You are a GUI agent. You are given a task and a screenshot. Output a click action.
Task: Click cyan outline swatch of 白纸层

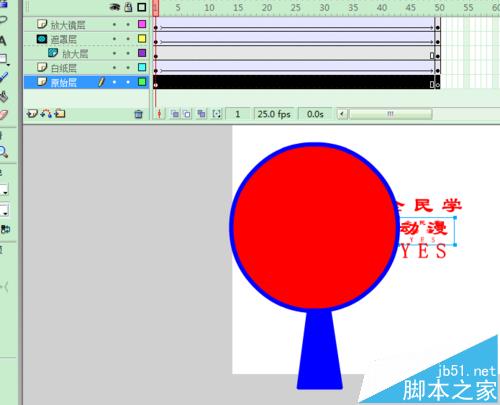[x=142, y=67]
